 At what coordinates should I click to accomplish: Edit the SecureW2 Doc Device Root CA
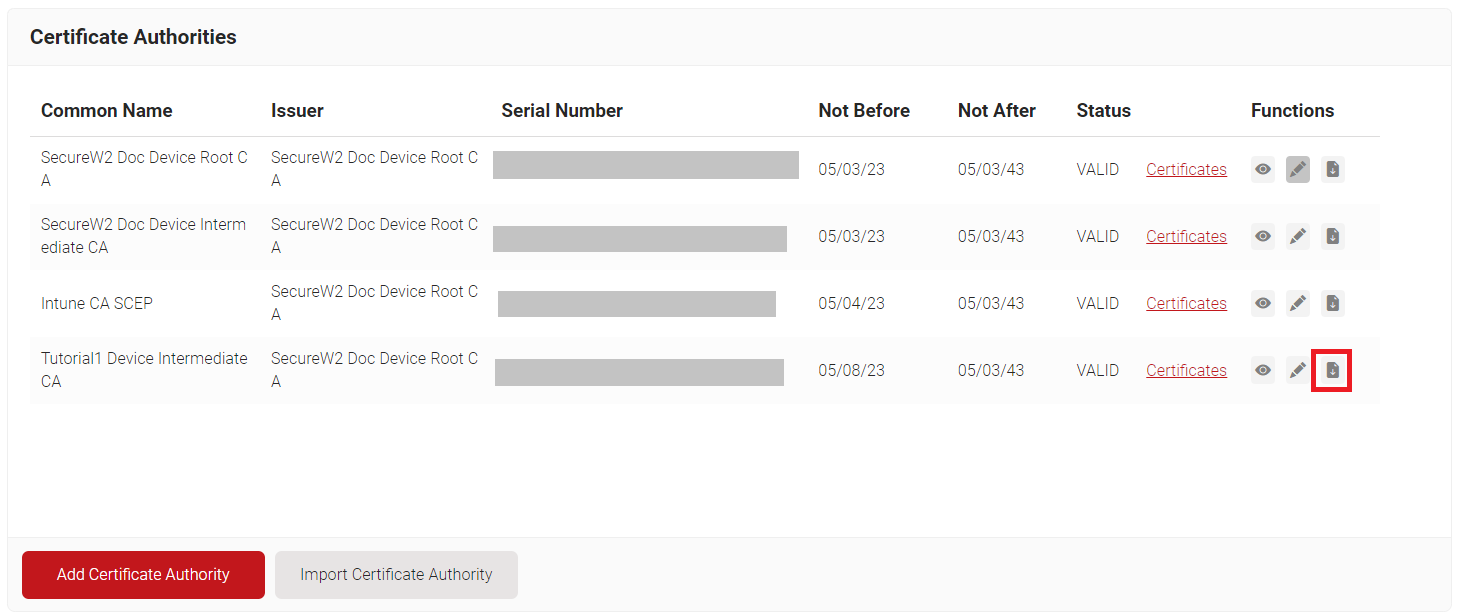[x=1298, y=170]
